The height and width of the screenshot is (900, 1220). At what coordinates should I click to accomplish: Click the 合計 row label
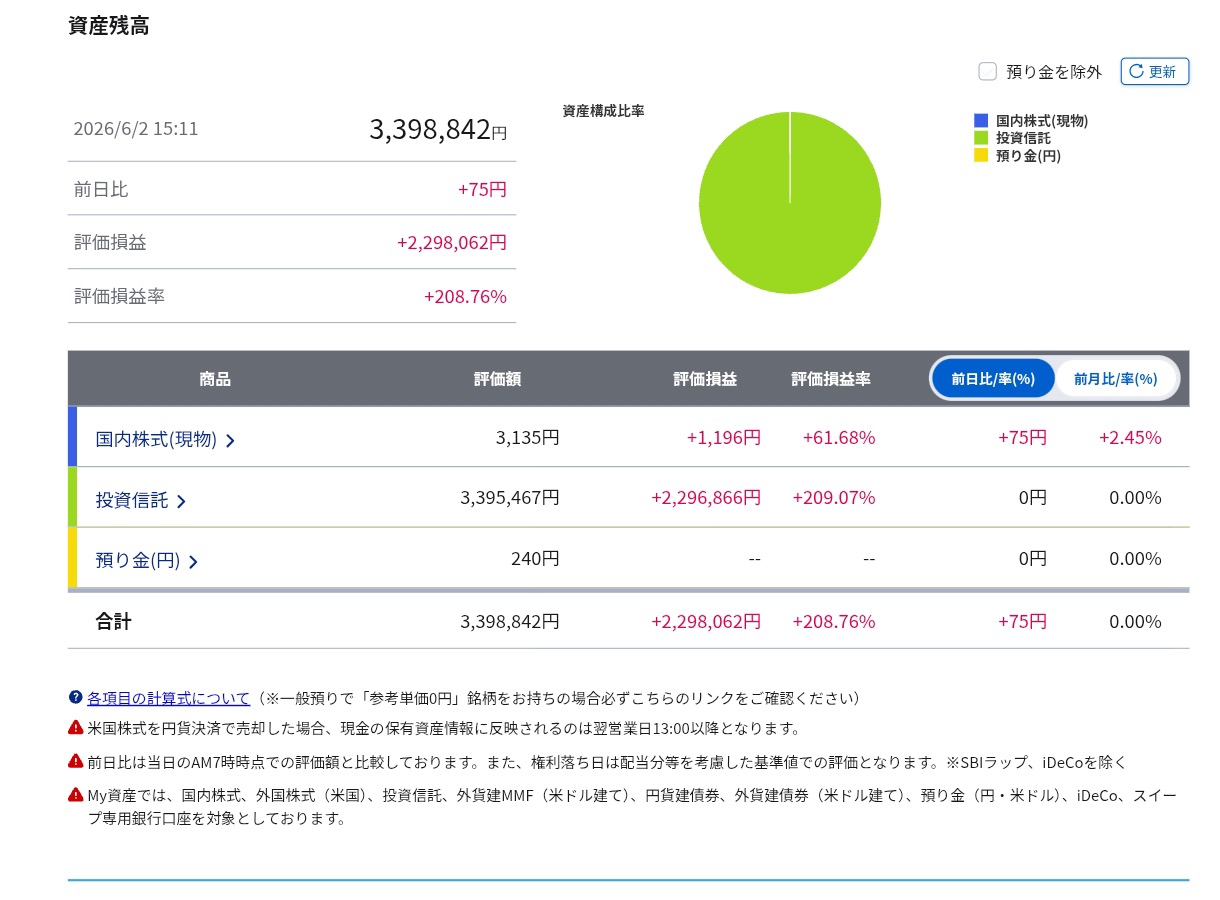(x=114, y=621)
